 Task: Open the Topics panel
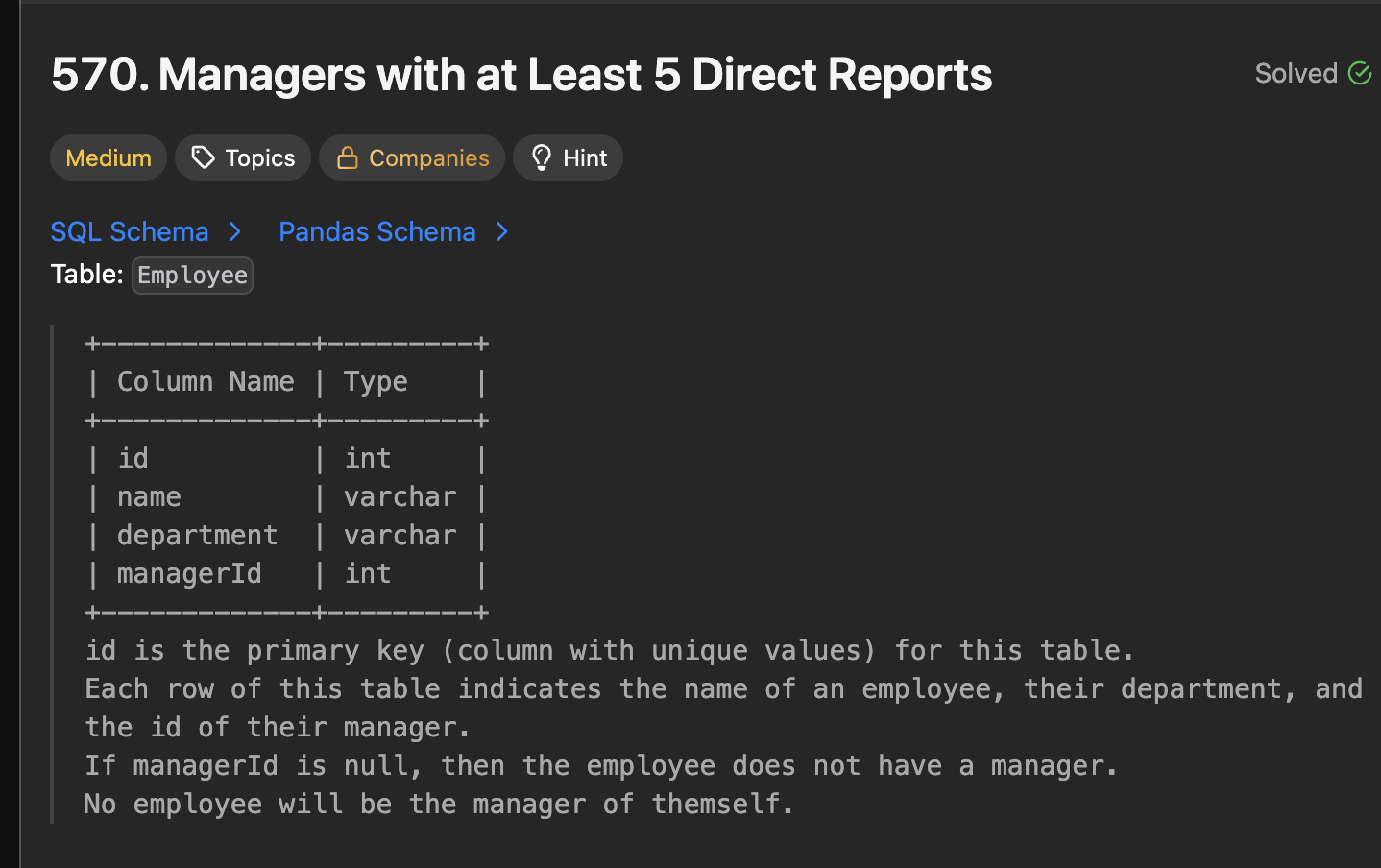pos(242,157)
